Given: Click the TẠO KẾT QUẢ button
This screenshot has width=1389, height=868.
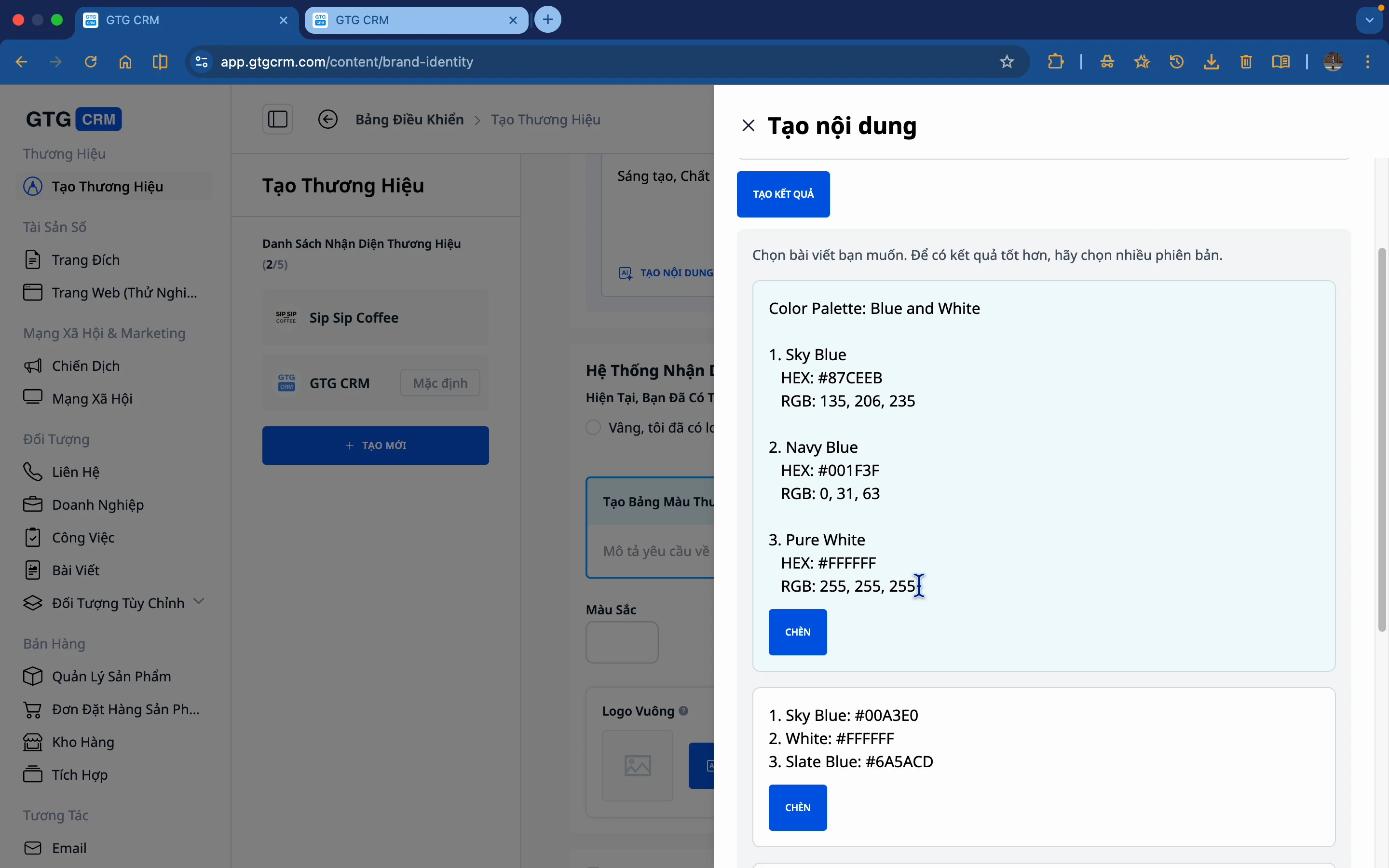Looking at the screenshot, I should pos(783,194).
